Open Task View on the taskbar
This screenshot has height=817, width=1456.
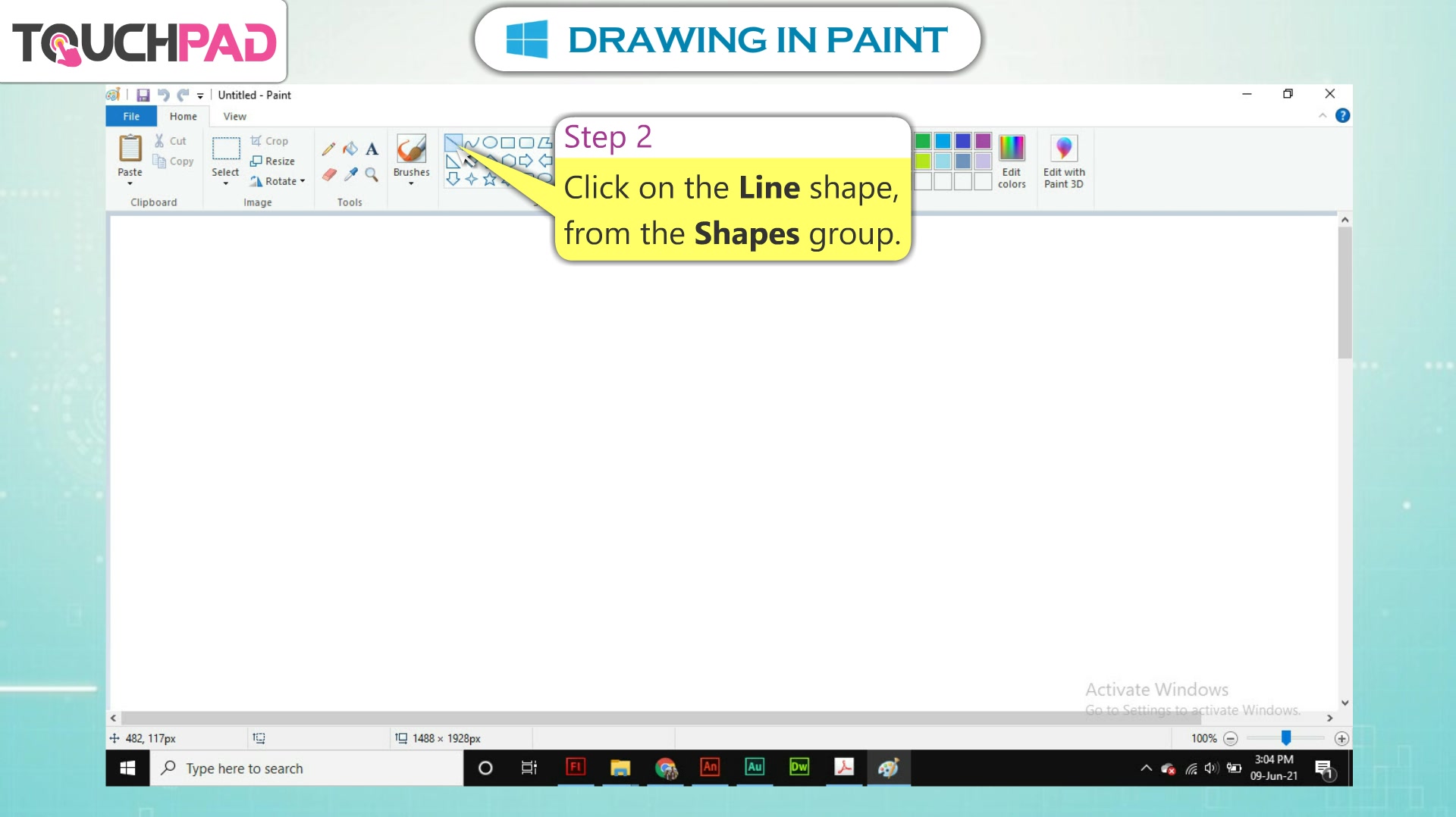[x=529, y=768]
